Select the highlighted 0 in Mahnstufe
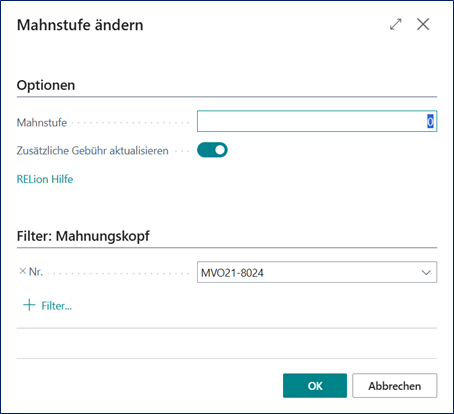This screenshot has height=414, width=454. coord(430,121)
